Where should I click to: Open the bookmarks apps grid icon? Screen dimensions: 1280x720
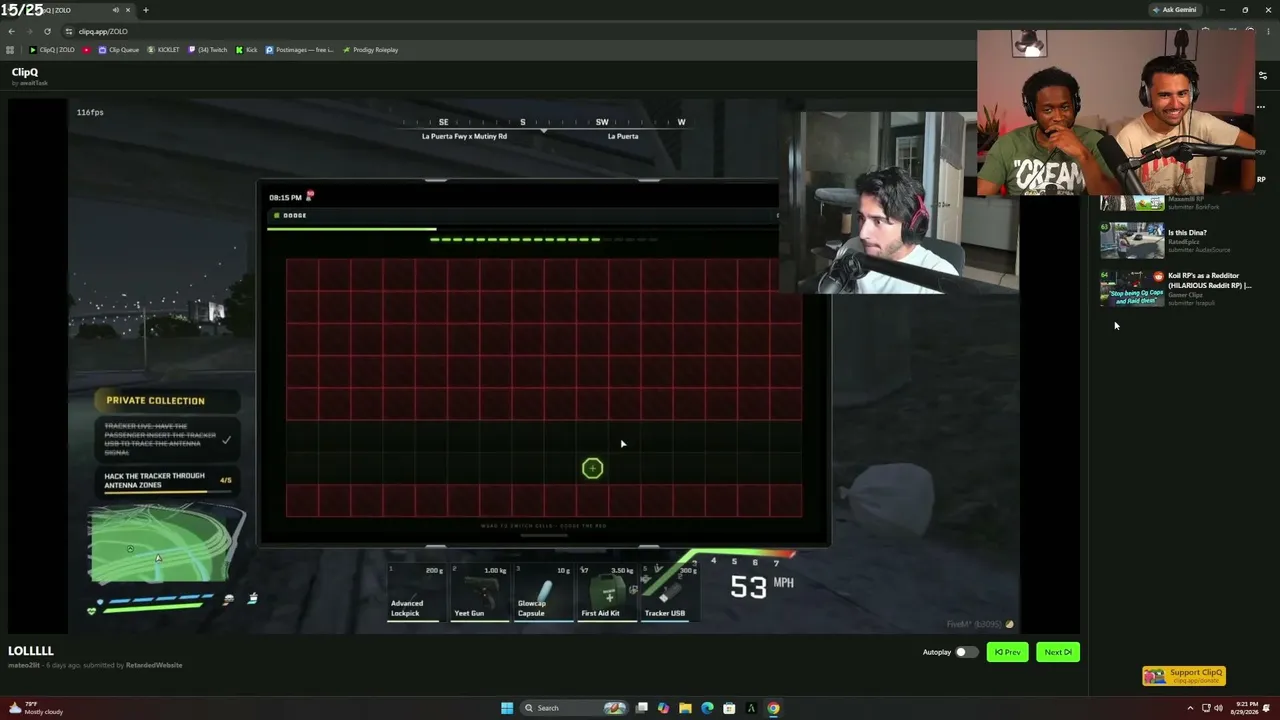tap(10, 50)
